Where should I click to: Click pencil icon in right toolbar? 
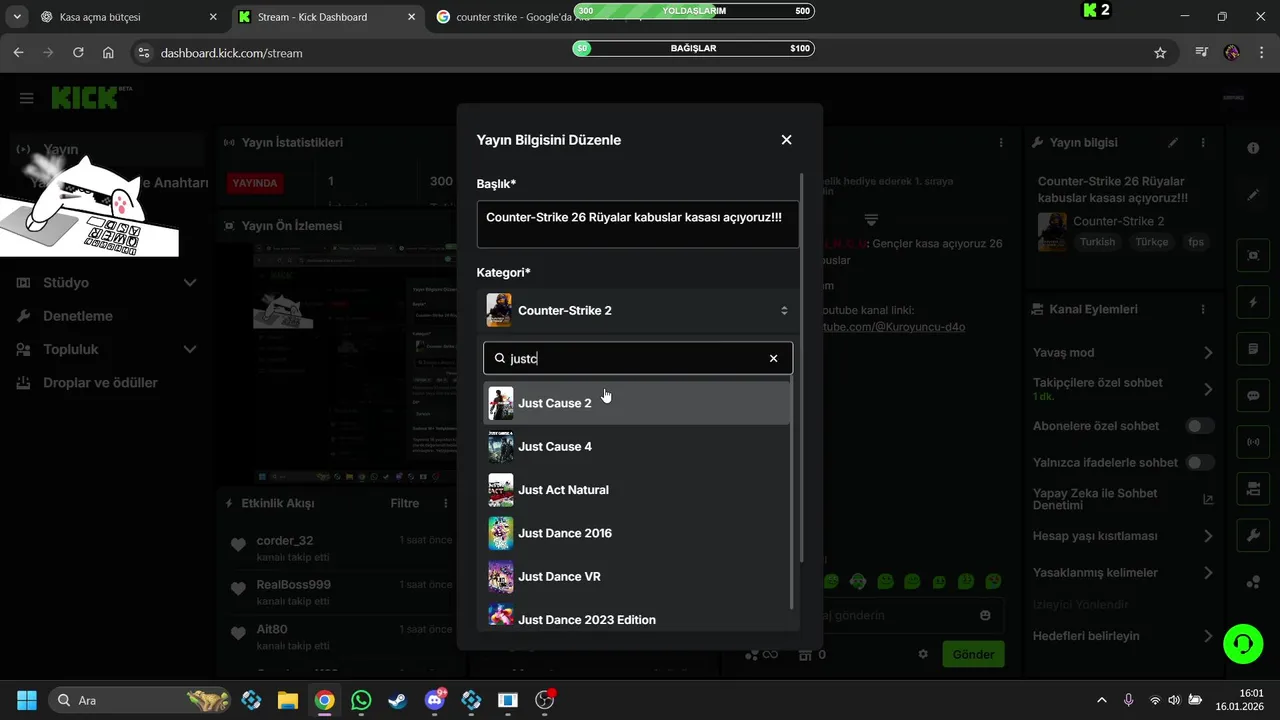click(x=1253, y=195)
